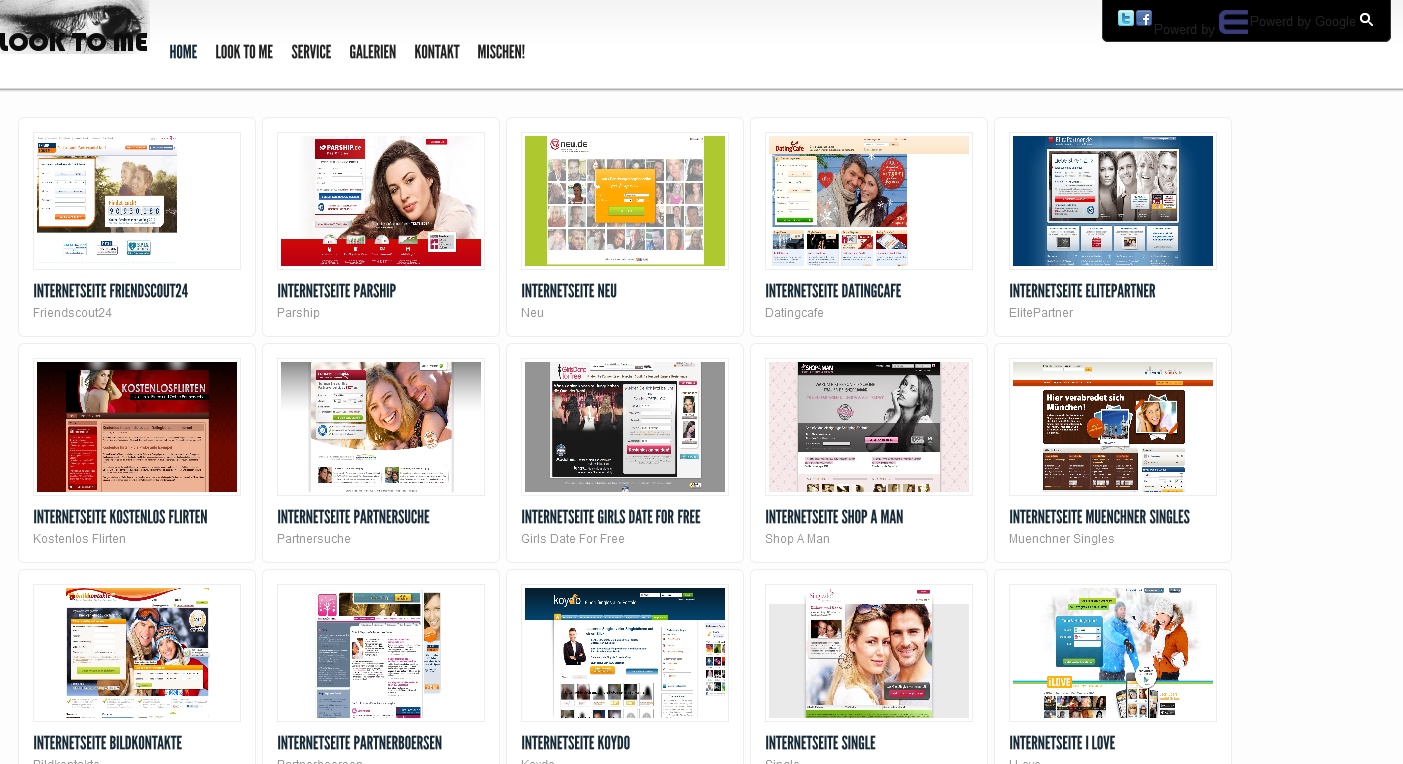This screenshot has width=1403, height=764.
Task: Click the 'Internetseite Friendscout24' heading link
Action: (x=111, y=291)
